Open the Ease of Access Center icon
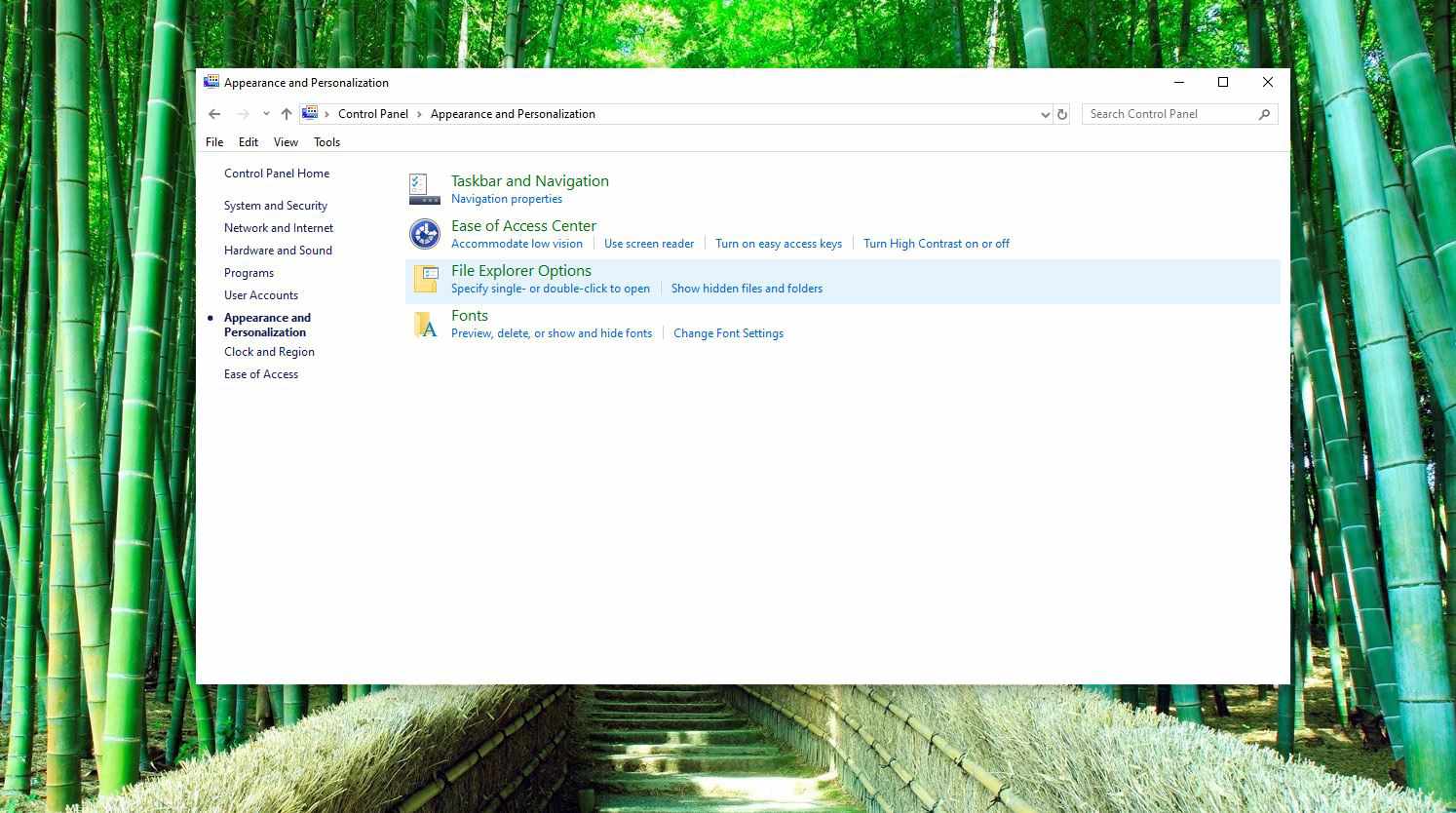The image size is (1456, 813). coord(424,234)
